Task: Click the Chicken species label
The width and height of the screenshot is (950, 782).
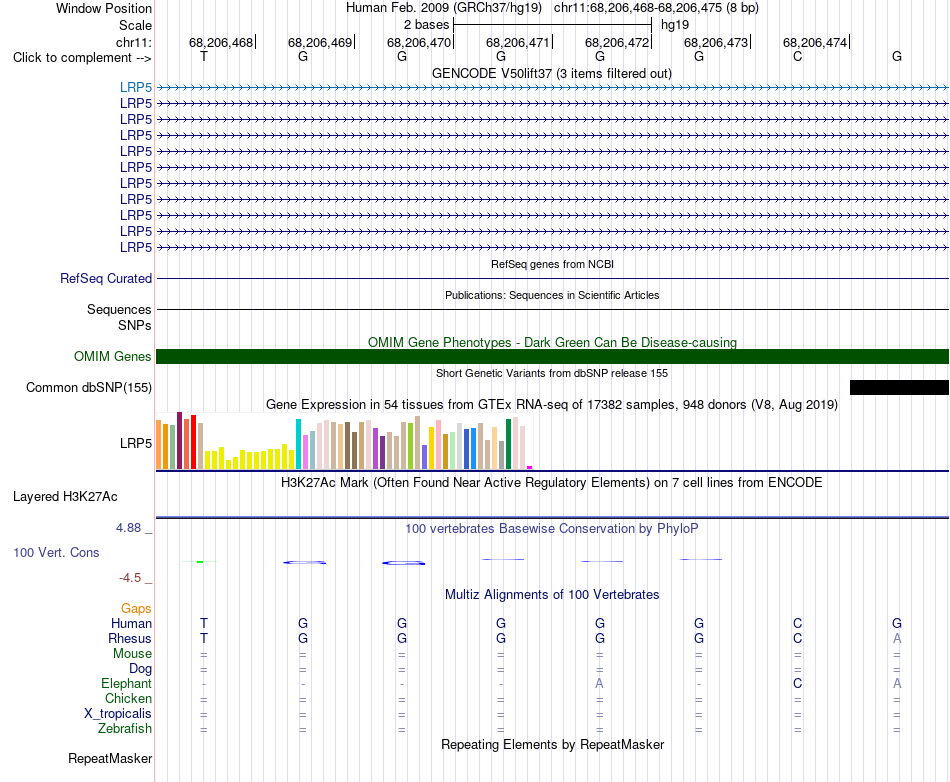Action: coord(128,698)
